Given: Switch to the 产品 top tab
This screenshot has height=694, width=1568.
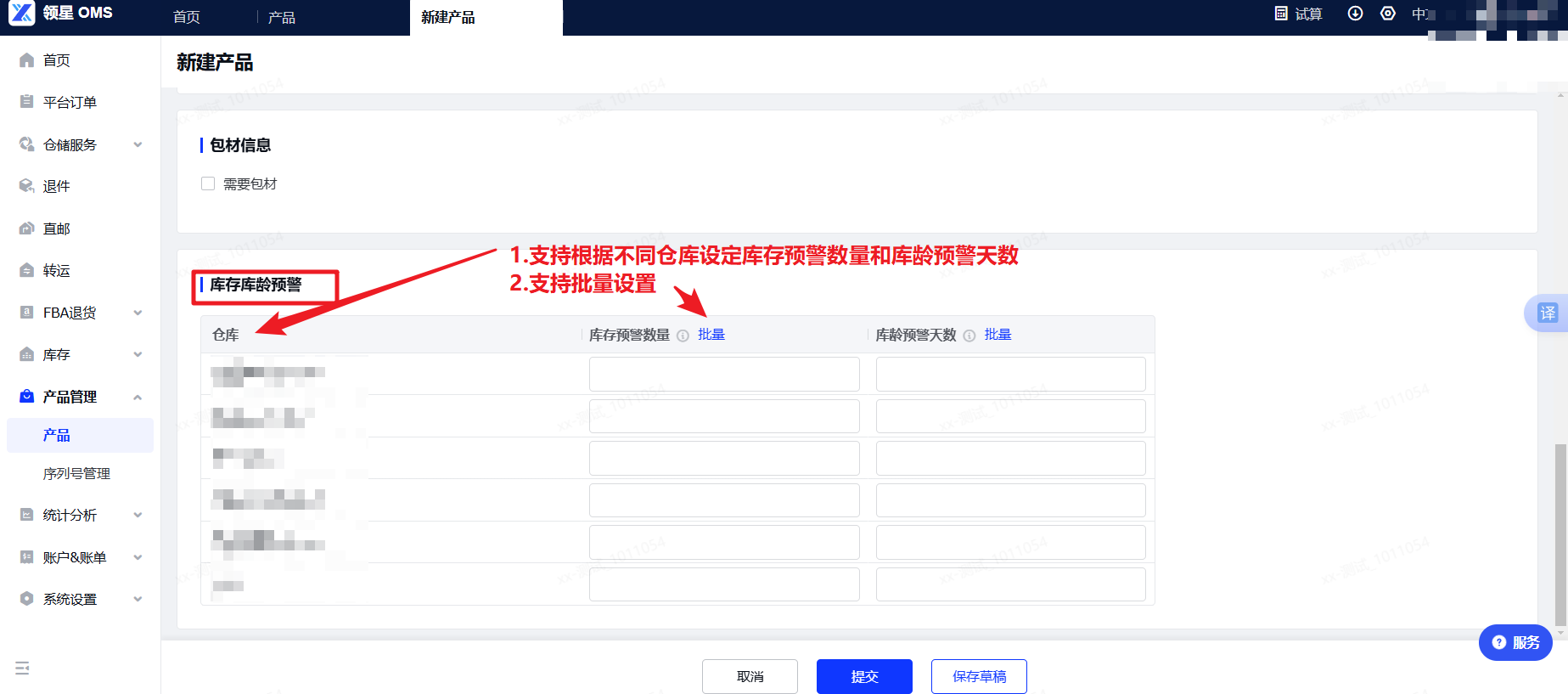Looking at the screenshot, I should click(x=282, y=17).
